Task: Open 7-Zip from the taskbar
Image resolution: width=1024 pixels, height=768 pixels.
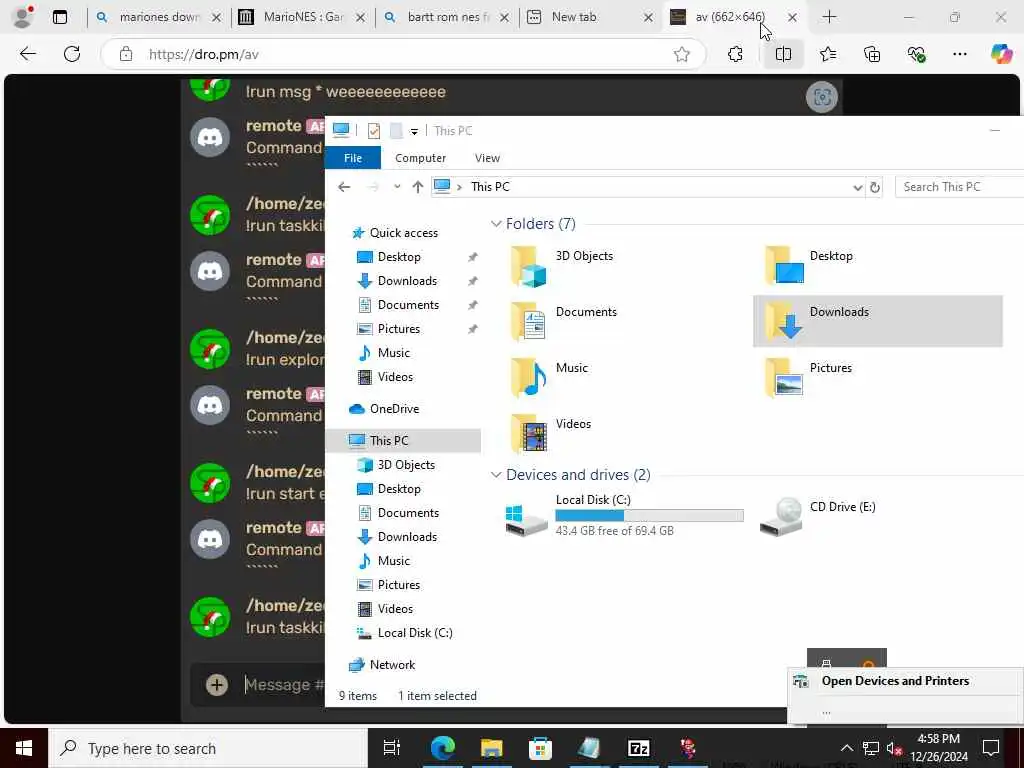Action: (x=638, y=748)
